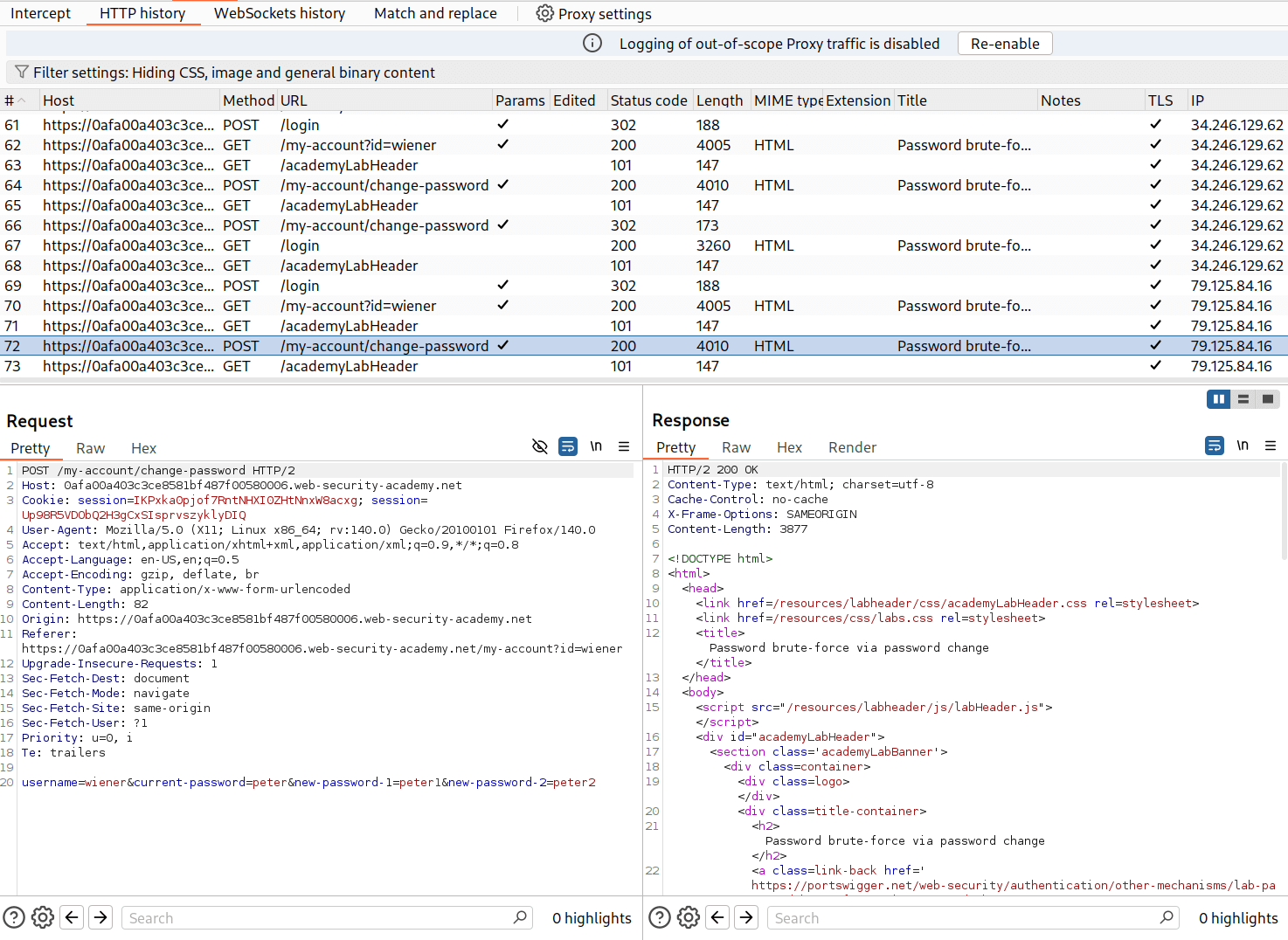The height and width of the screenshot is (940, 1288).
Task: Switch to the WebSockets history tab
Action: pos(279,13)
